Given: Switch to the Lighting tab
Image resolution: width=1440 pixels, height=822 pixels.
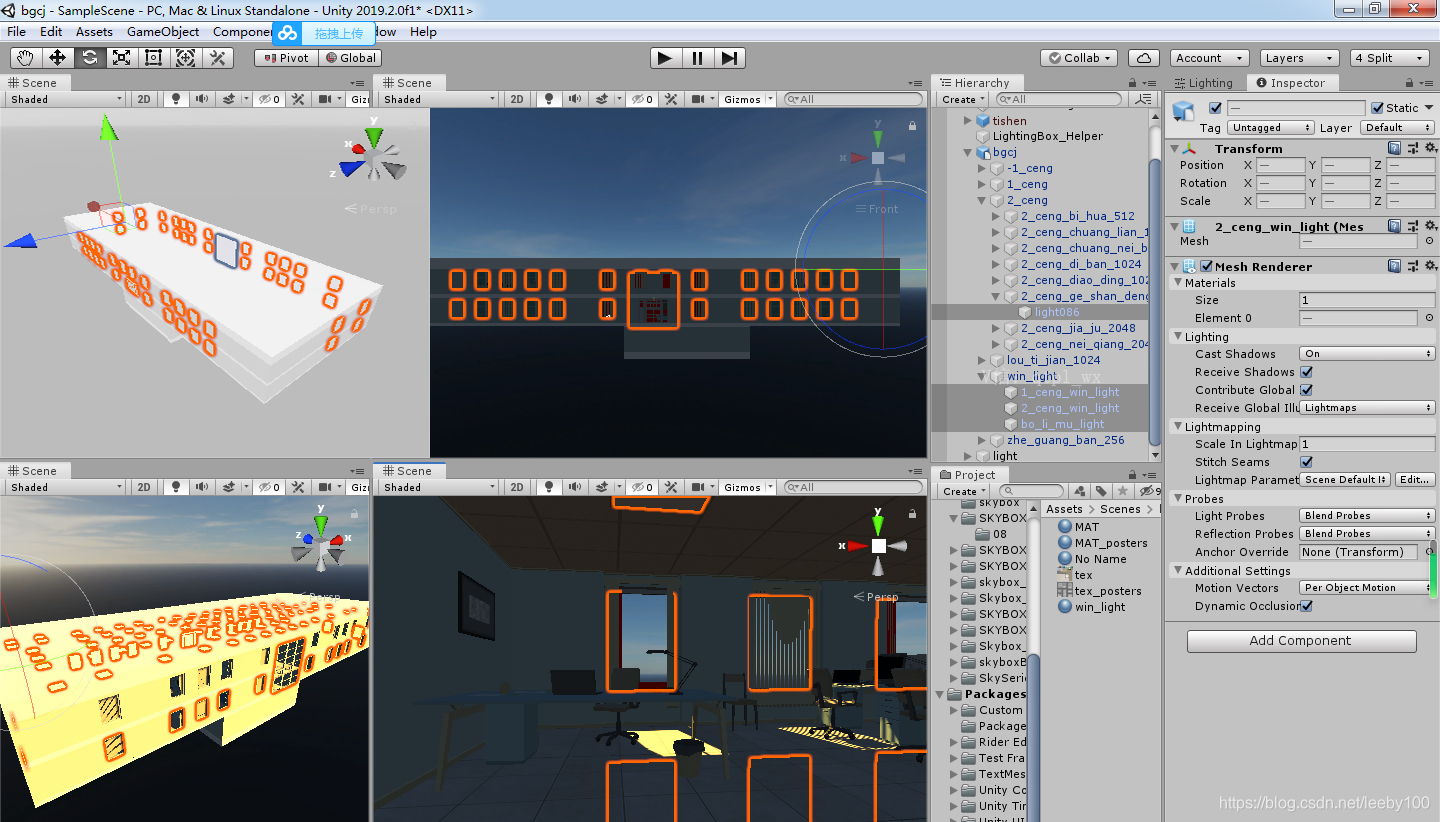Looking at the screenshot, I should (x=1204, y=83).
